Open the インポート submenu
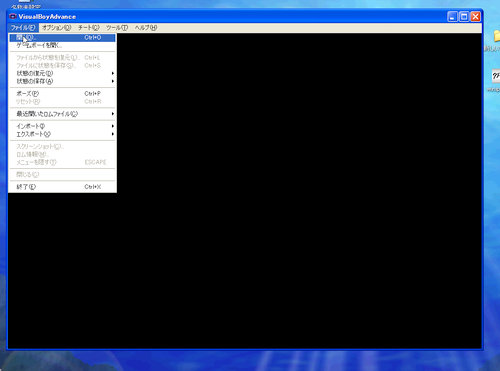500x371 pixels. (62, 126)
